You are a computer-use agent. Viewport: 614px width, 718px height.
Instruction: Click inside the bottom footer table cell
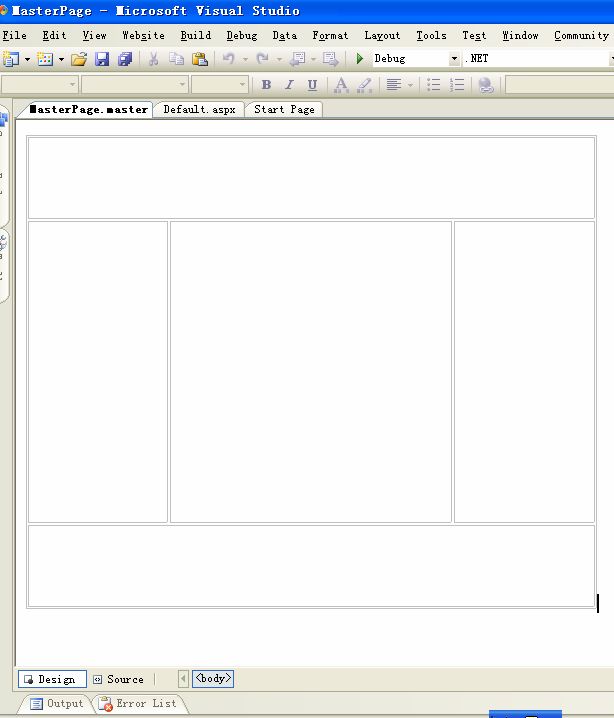tap(311, 566)
